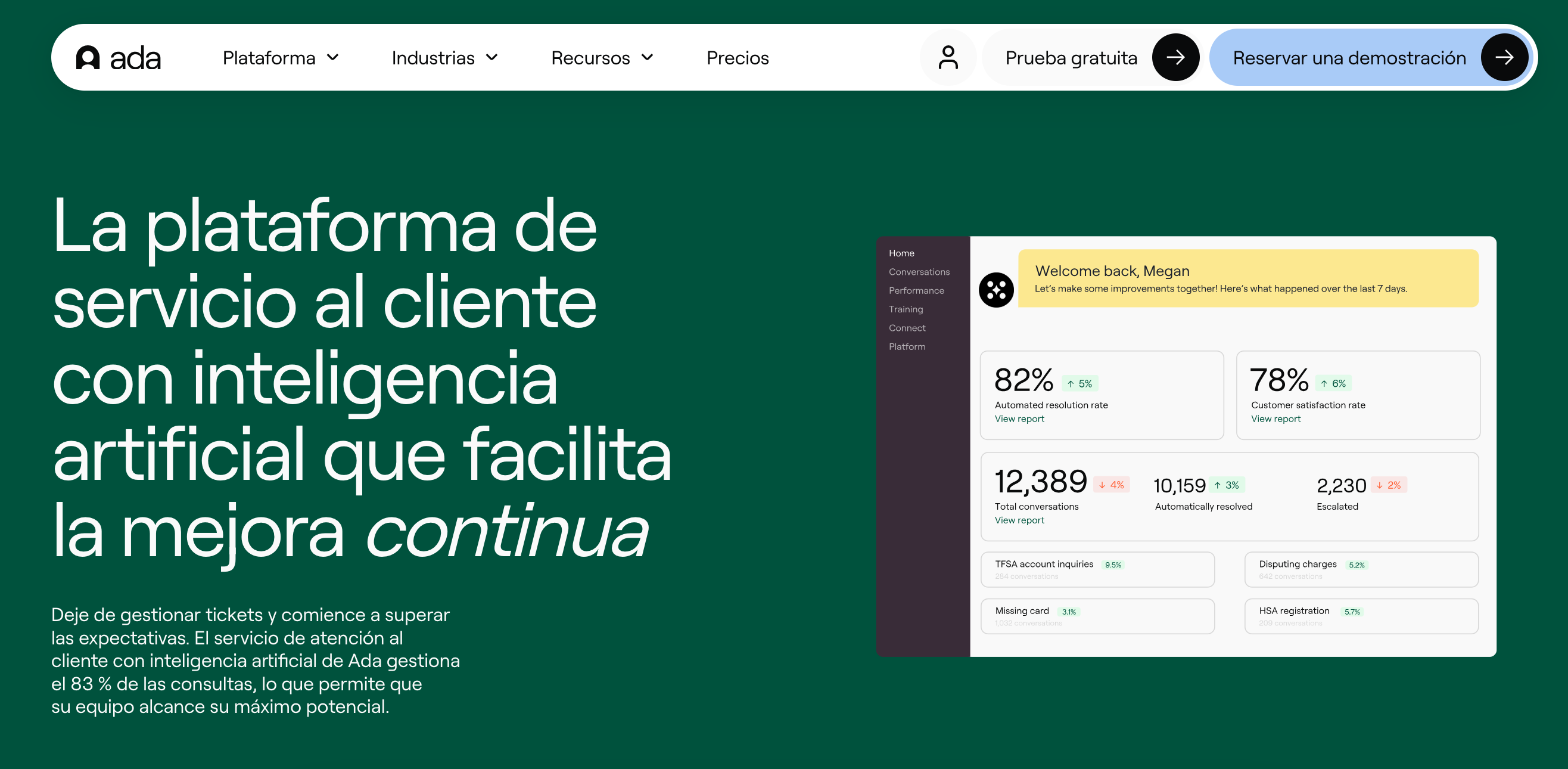Click the Prueba gratuita button

pos(1071,58)
